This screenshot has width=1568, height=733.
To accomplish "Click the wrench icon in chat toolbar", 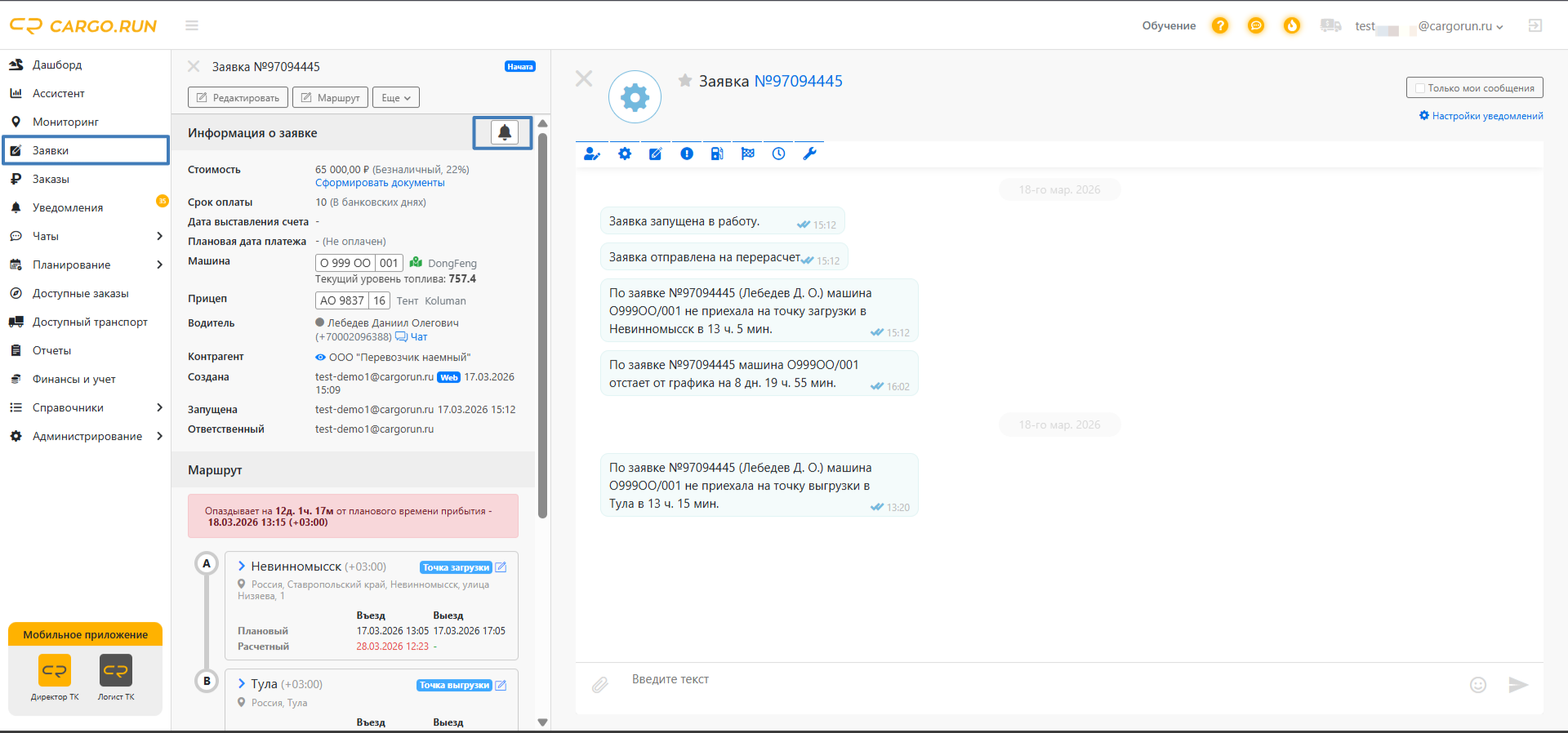I will pos(810,153).
